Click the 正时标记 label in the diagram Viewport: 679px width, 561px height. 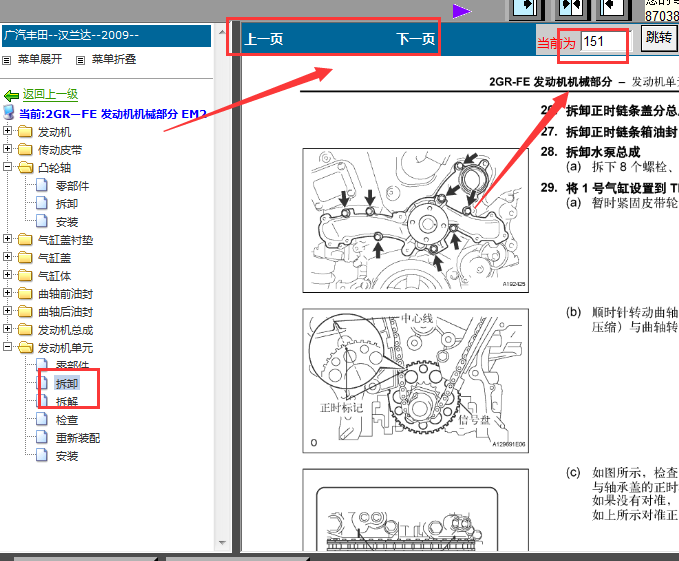(x=341, y=408)
